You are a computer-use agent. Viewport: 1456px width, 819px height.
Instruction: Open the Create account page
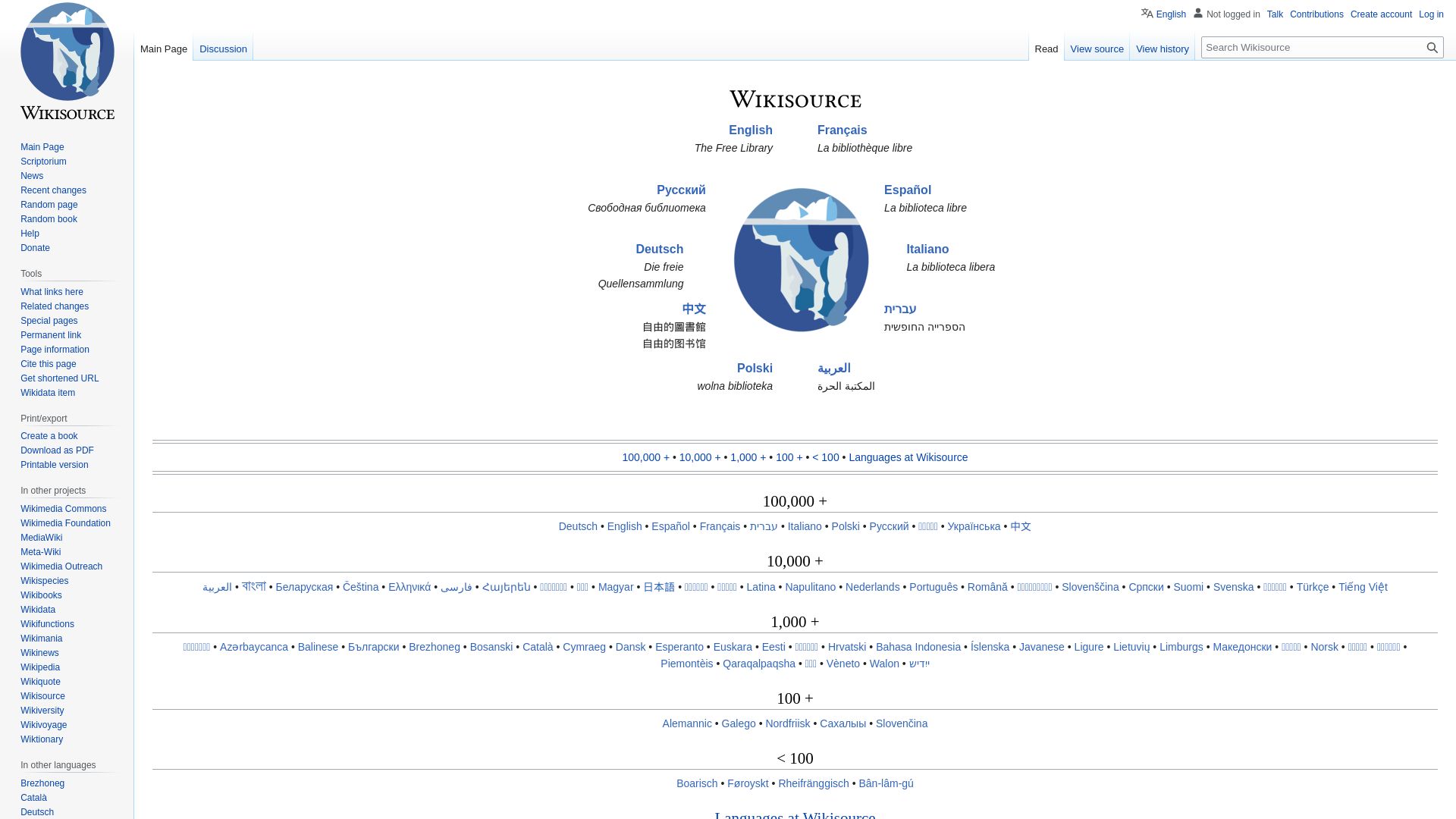pyautogui.click(x=1380, y=14)
